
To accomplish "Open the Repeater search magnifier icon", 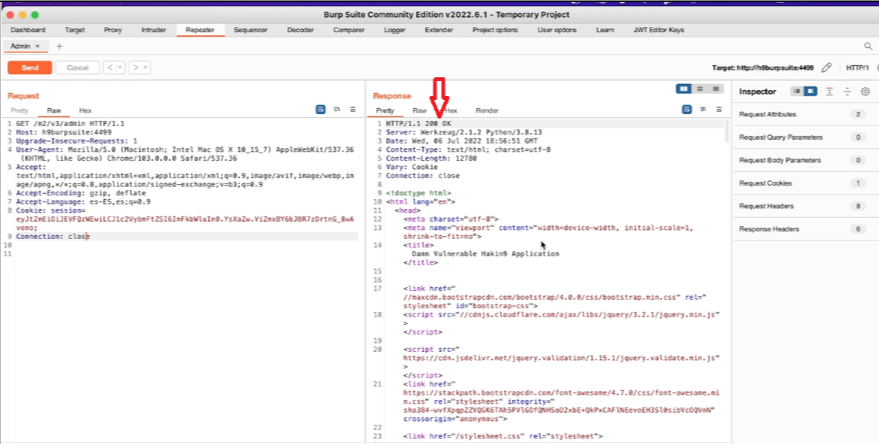I will (x=868, y=46).
